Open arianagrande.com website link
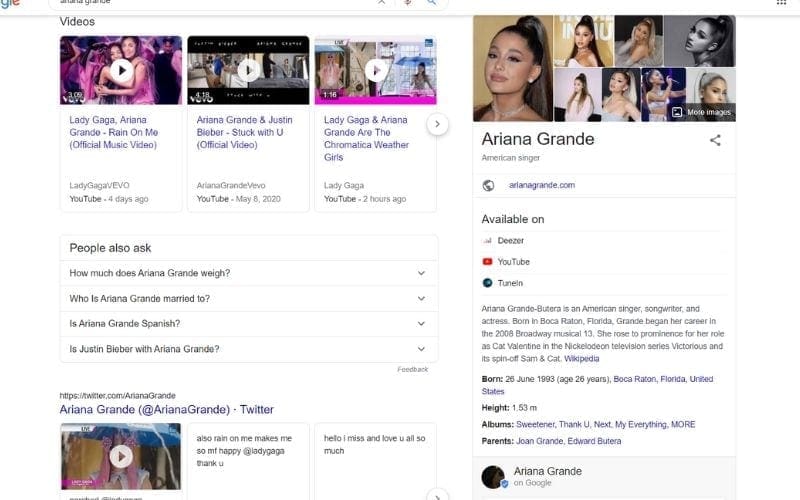800x500 pixels. click(x=541, y=185)
